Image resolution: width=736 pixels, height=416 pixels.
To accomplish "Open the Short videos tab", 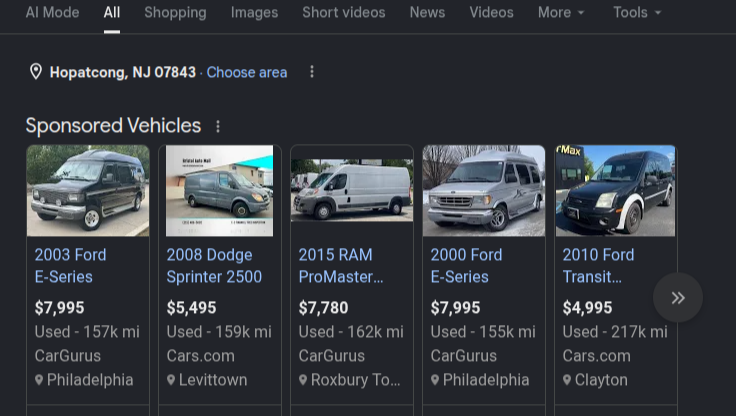I will pos(344,12).
